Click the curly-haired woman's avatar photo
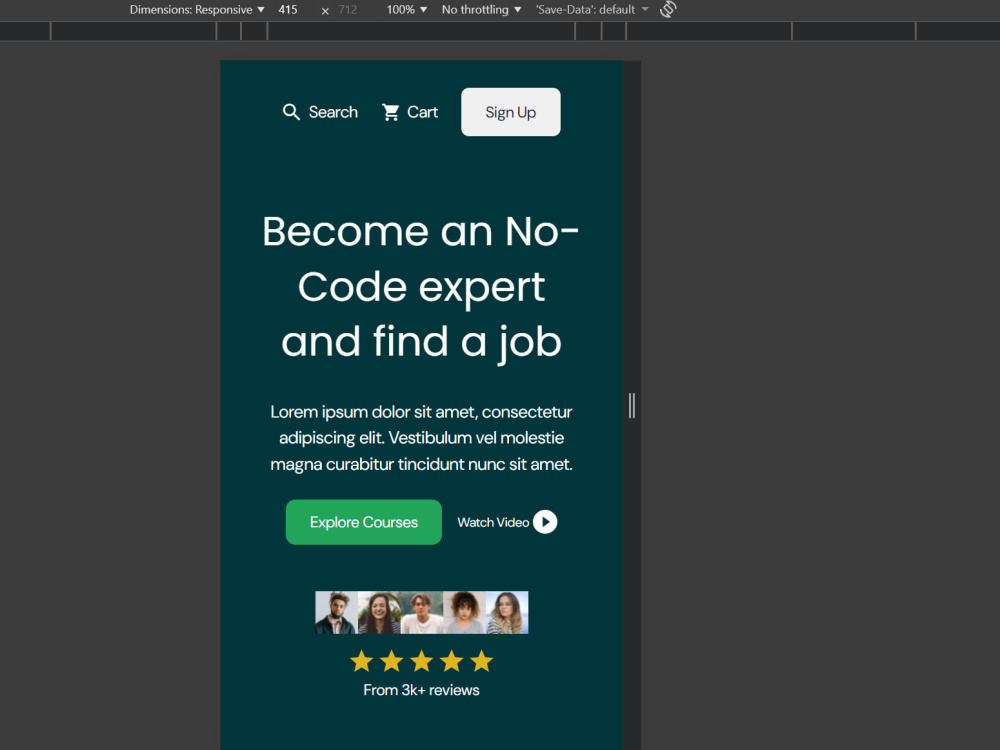The image size is (1000, 750). (464, 612)
